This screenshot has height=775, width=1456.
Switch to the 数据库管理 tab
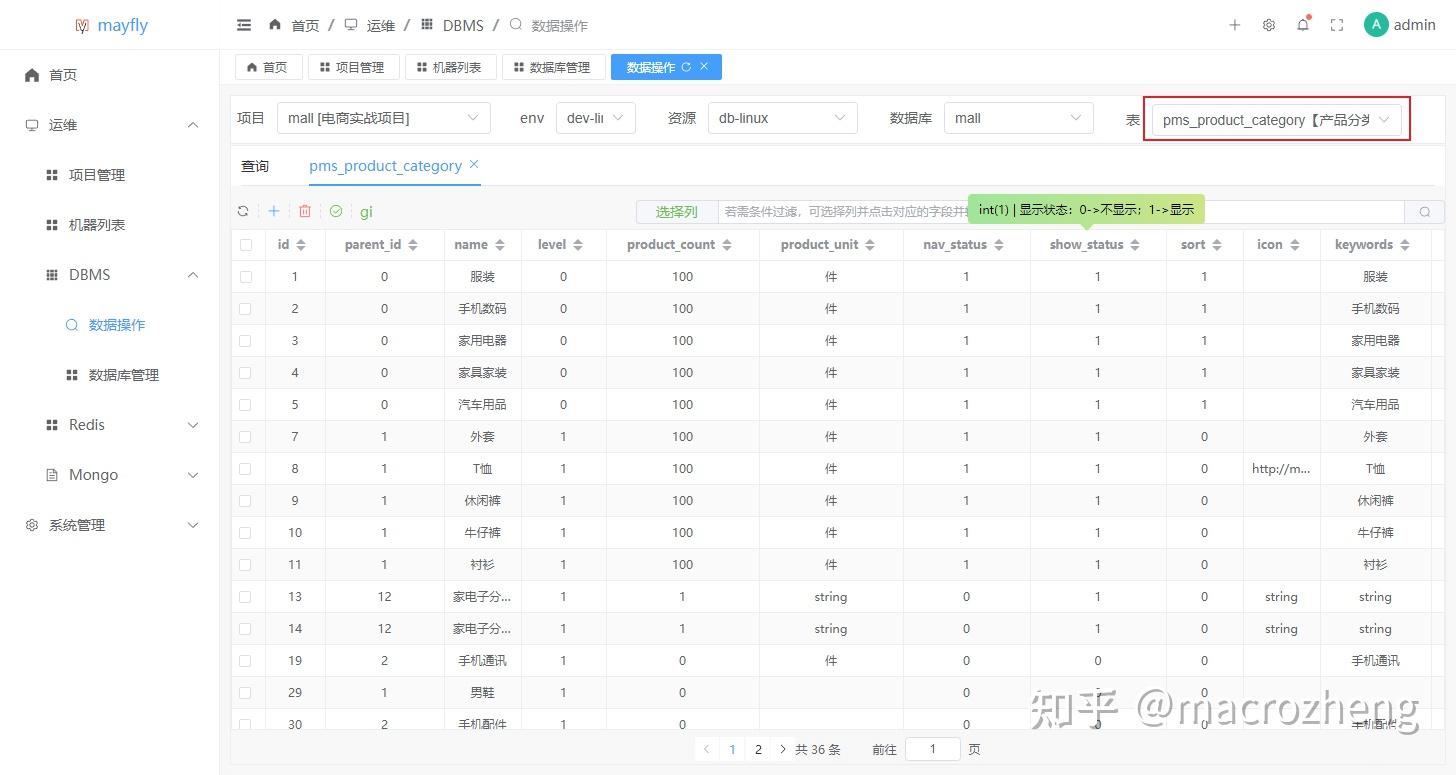[553, 67]
